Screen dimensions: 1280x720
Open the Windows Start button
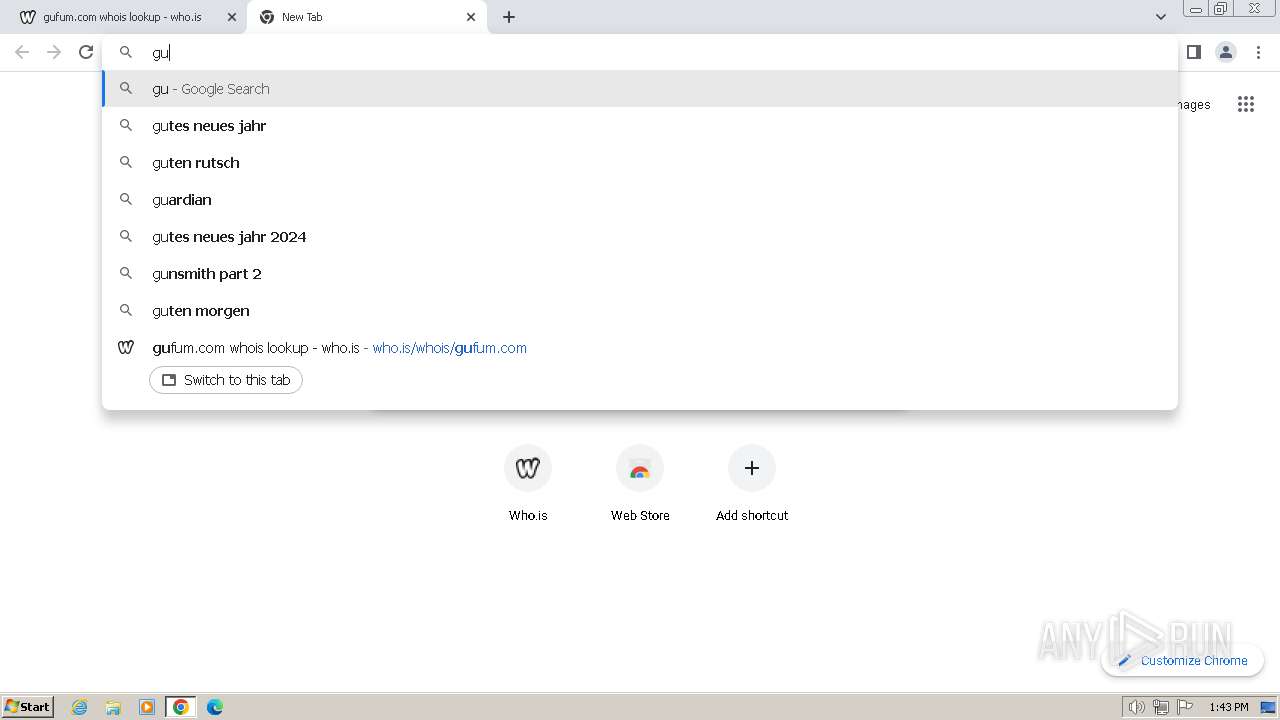(28, 706)
